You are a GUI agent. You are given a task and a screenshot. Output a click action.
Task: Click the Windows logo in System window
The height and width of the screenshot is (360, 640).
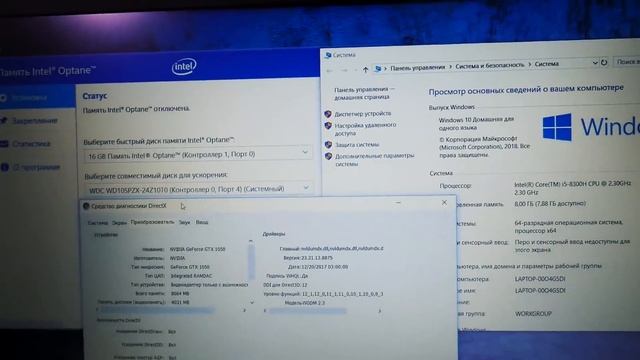(557, 127)
